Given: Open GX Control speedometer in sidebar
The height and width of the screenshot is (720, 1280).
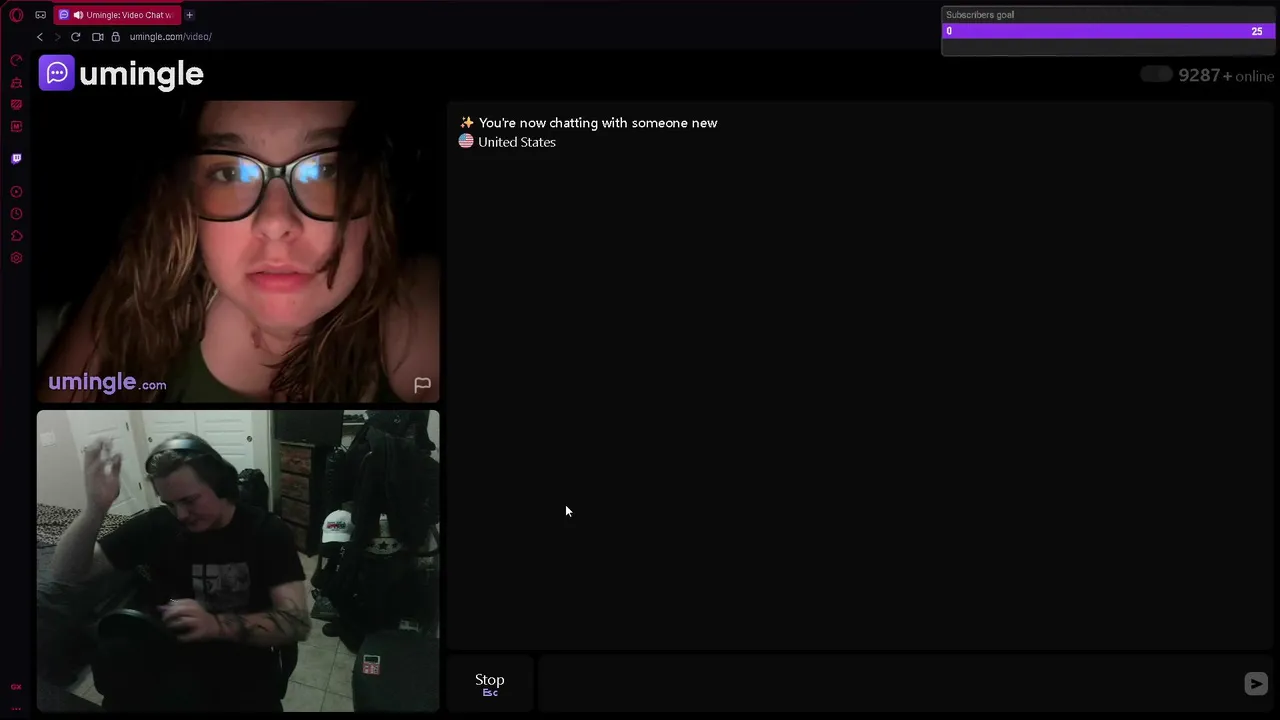Looking at the screenshot, I should 16,61.
